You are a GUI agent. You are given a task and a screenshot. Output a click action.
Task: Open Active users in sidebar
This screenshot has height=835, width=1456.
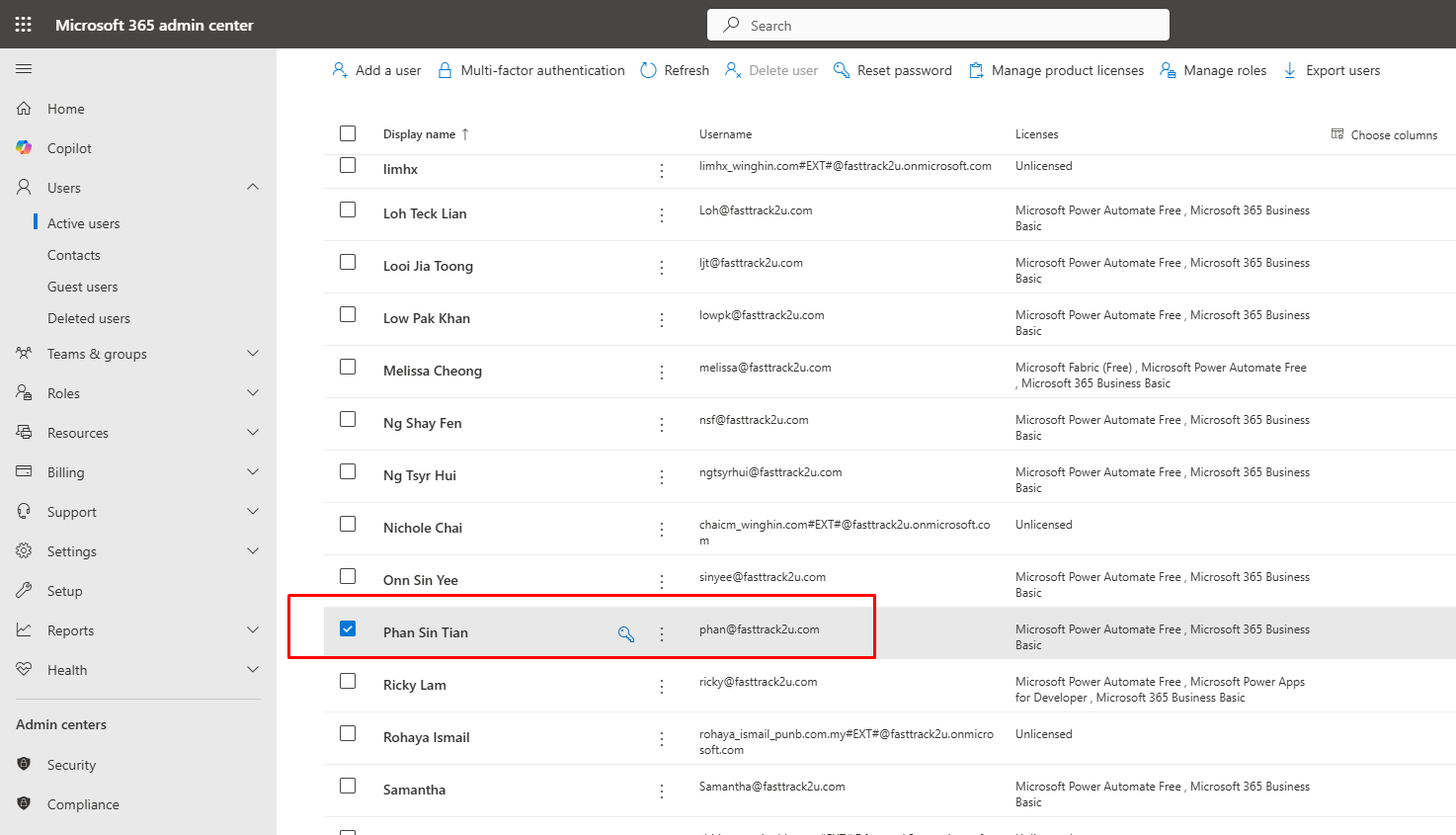click(x=84, y=223)
